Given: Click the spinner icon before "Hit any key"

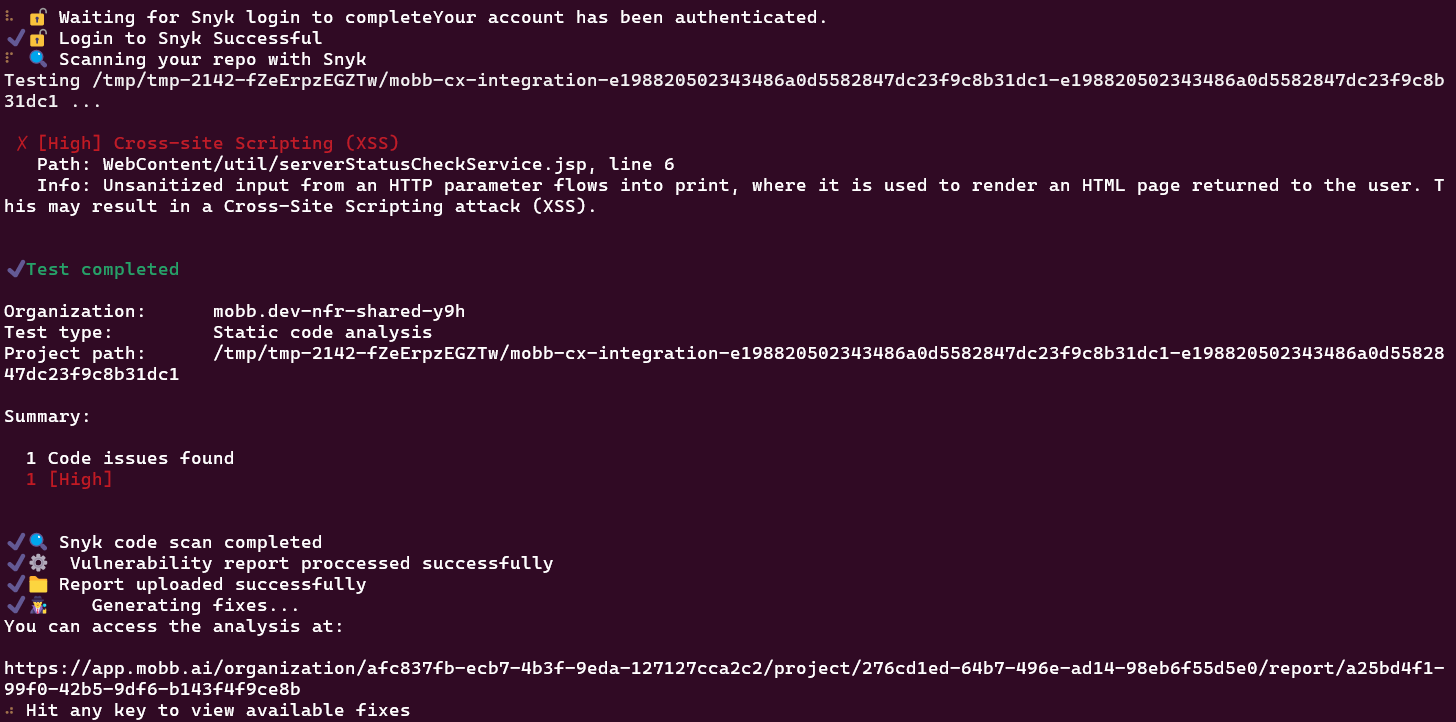Looking at the screenshot, I should point(10,711).
